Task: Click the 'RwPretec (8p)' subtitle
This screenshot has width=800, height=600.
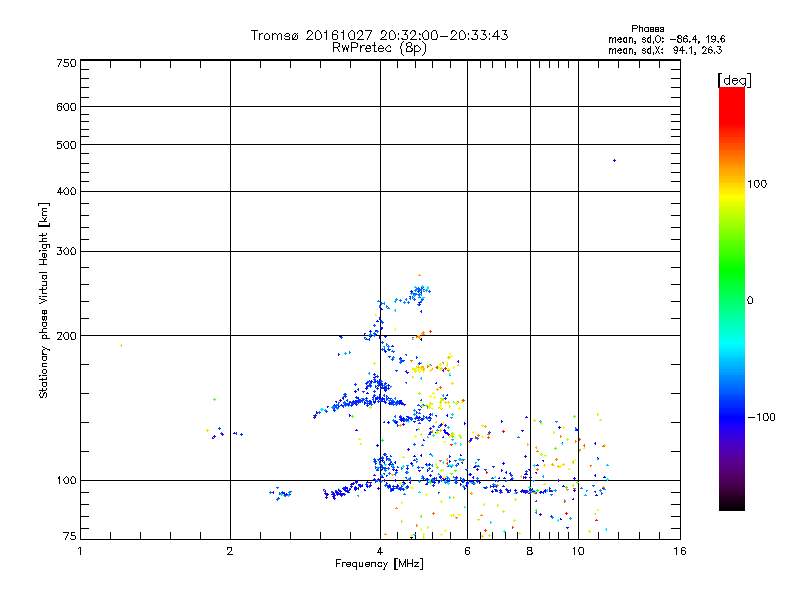Action: click(x=380, y=48)
